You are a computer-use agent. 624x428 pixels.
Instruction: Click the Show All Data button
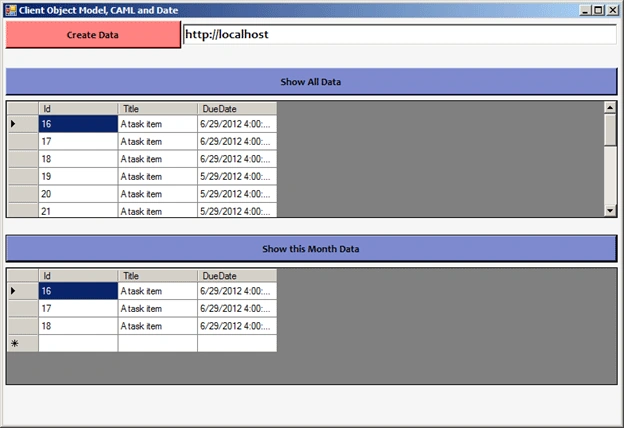[311, 82]
